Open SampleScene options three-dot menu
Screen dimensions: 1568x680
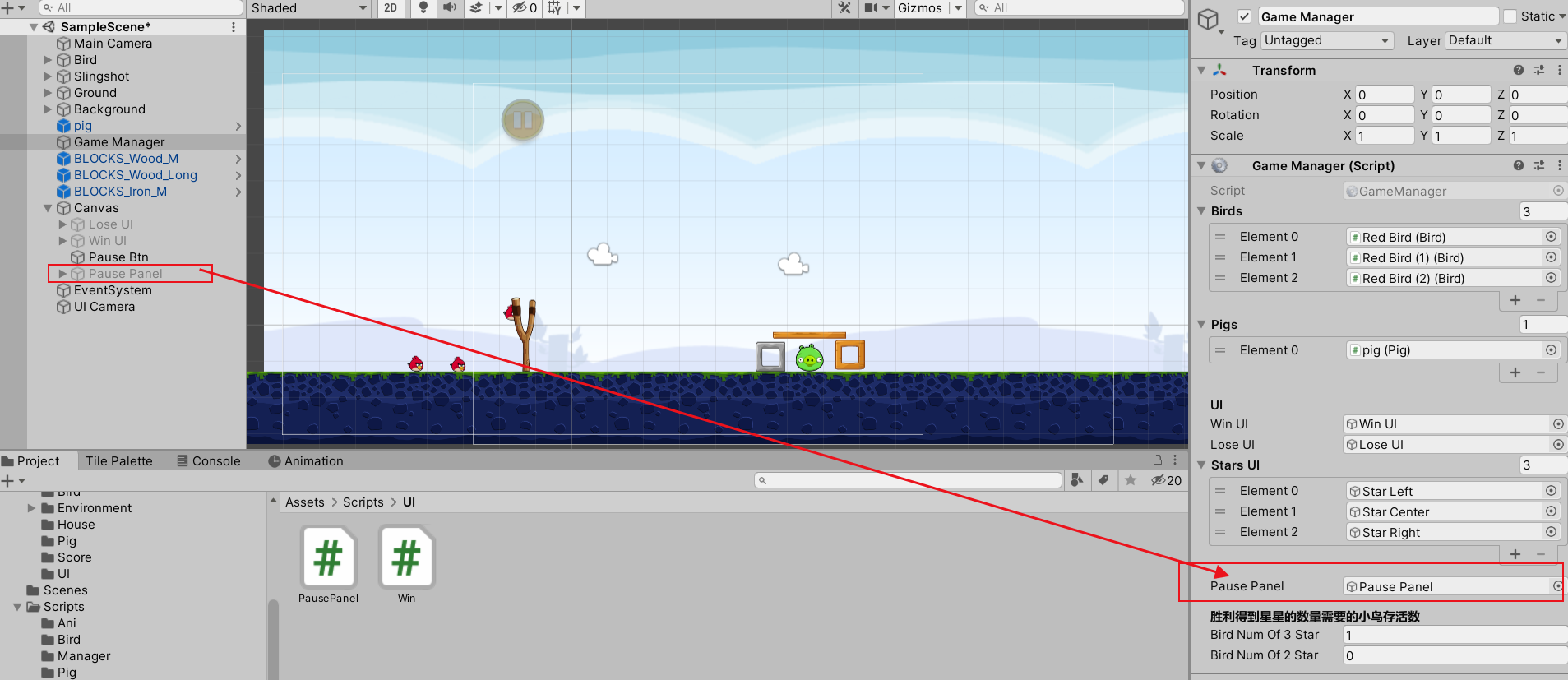234,27
